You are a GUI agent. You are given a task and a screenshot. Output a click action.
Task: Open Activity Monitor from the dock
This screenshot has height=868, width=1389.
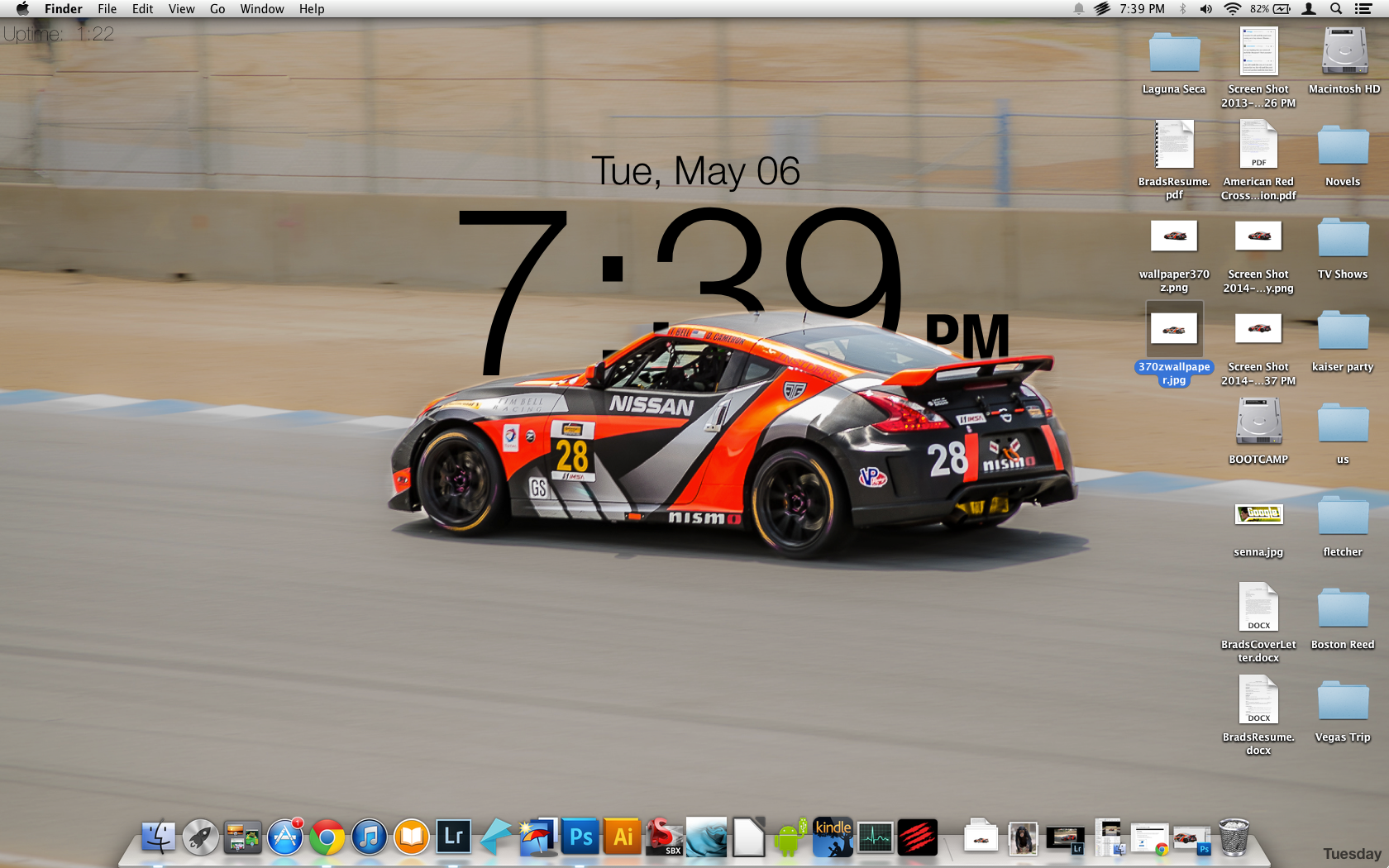(x=876, y=837)
